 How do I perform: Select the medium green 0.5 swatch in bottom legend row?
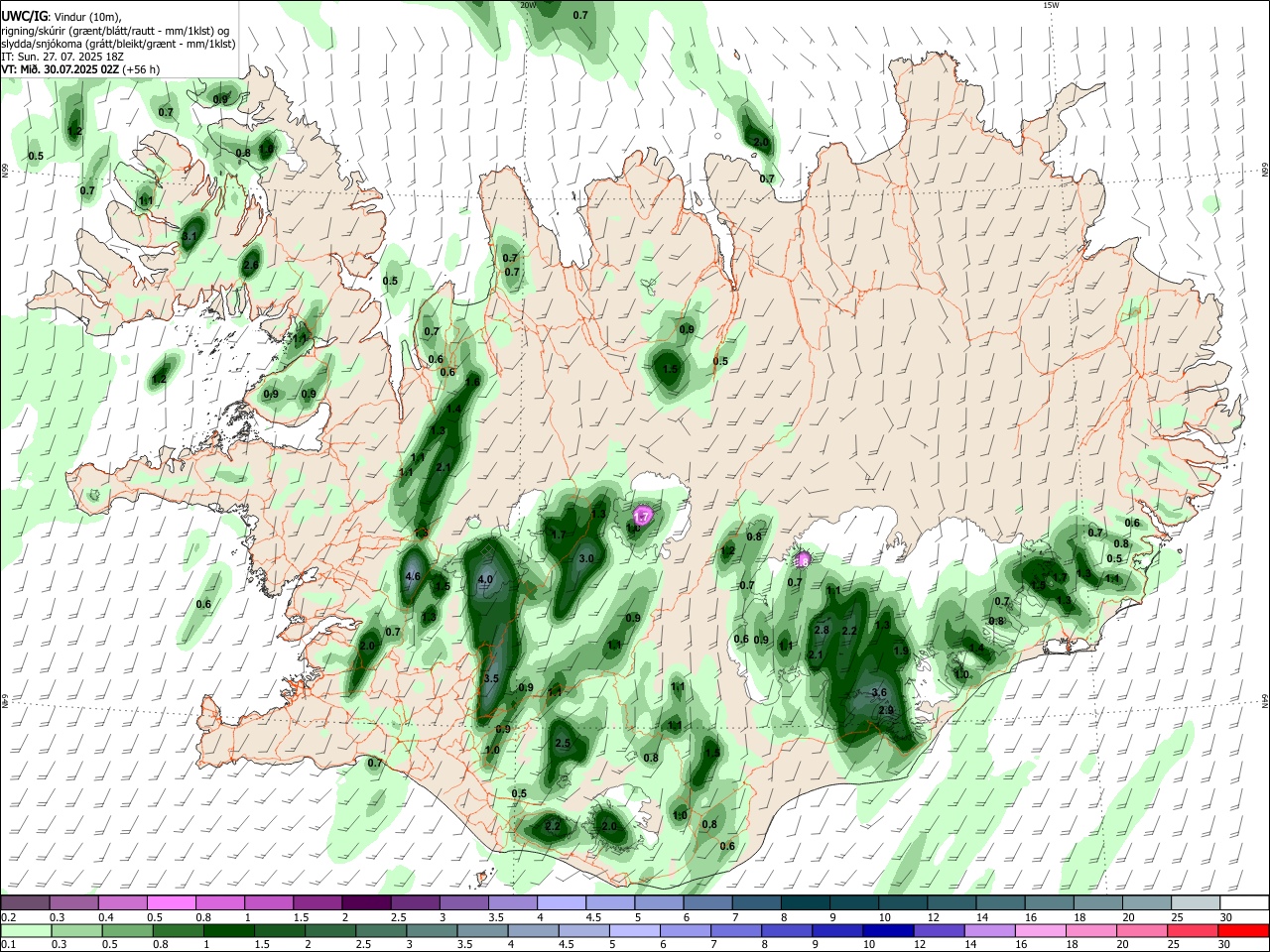[x=127, y=930]
